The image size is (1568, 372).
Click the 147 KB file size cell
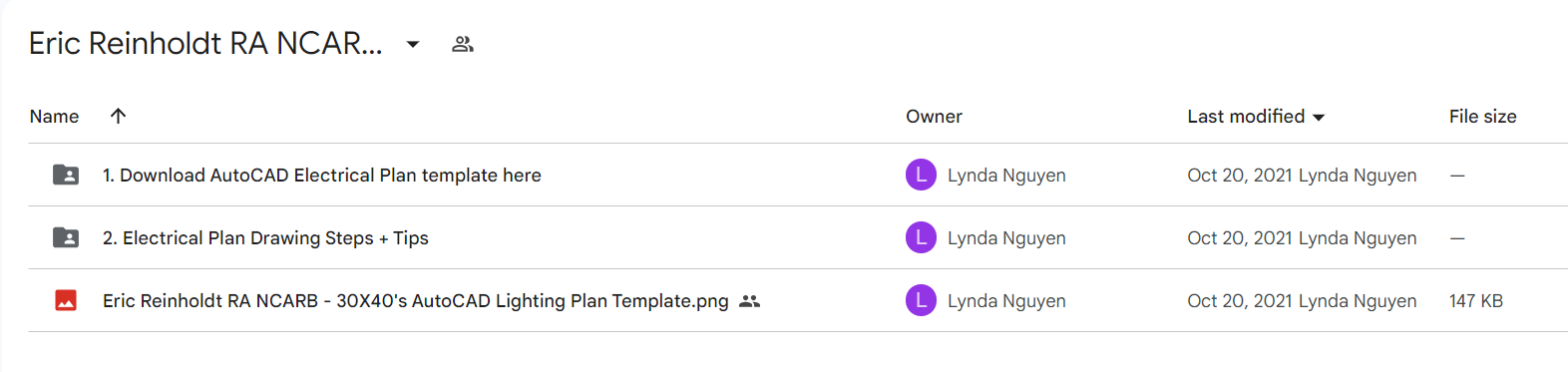coord(1476,301)
